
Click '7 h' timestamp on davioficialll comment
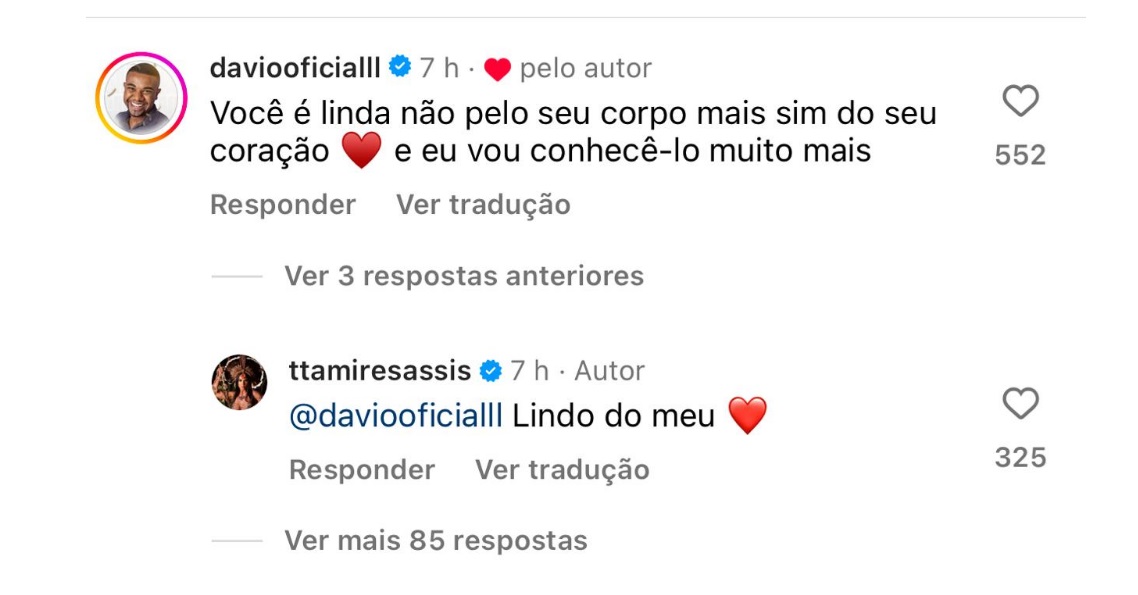(x=439, y=68)
